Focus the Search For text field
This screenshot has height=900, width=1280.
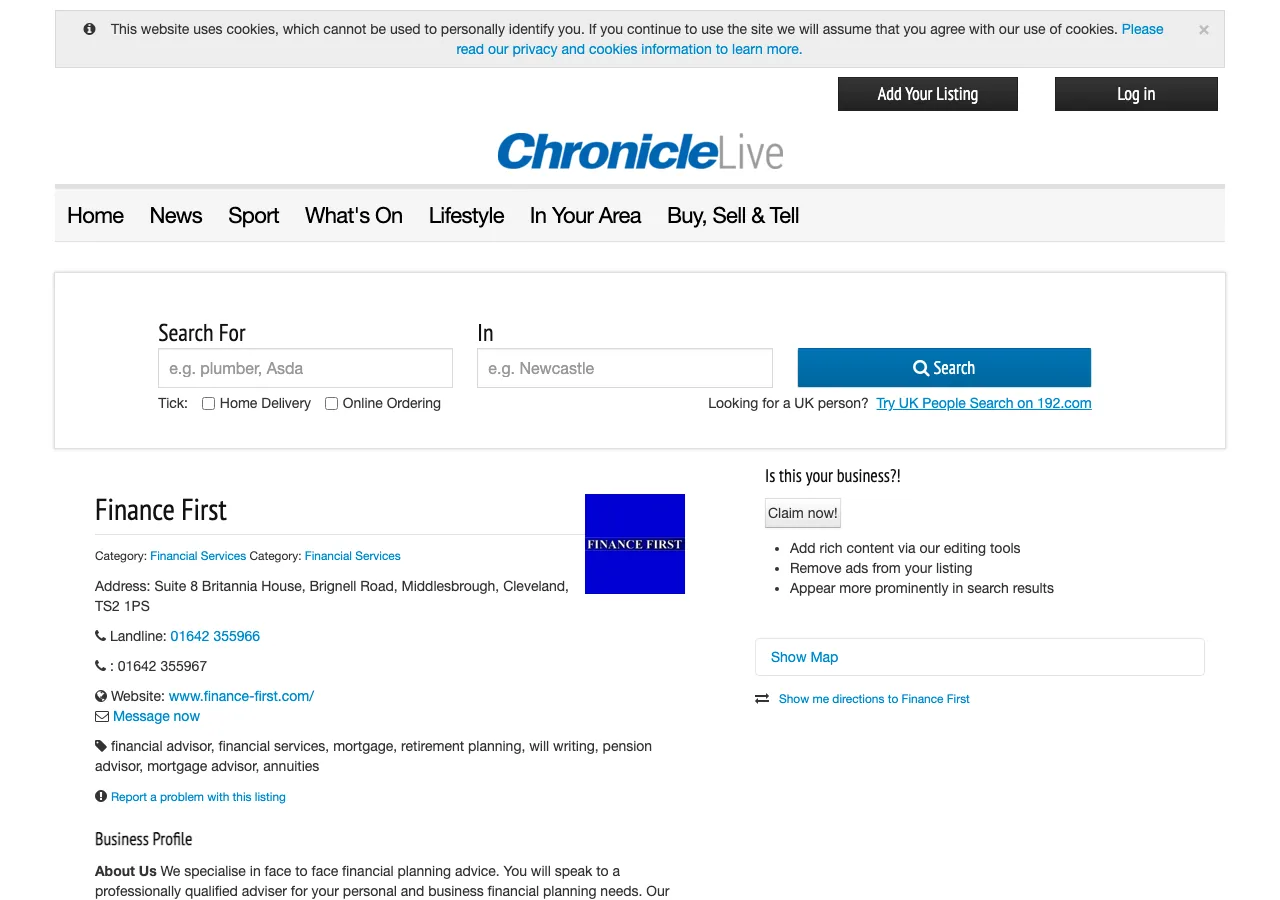(305, 368)
